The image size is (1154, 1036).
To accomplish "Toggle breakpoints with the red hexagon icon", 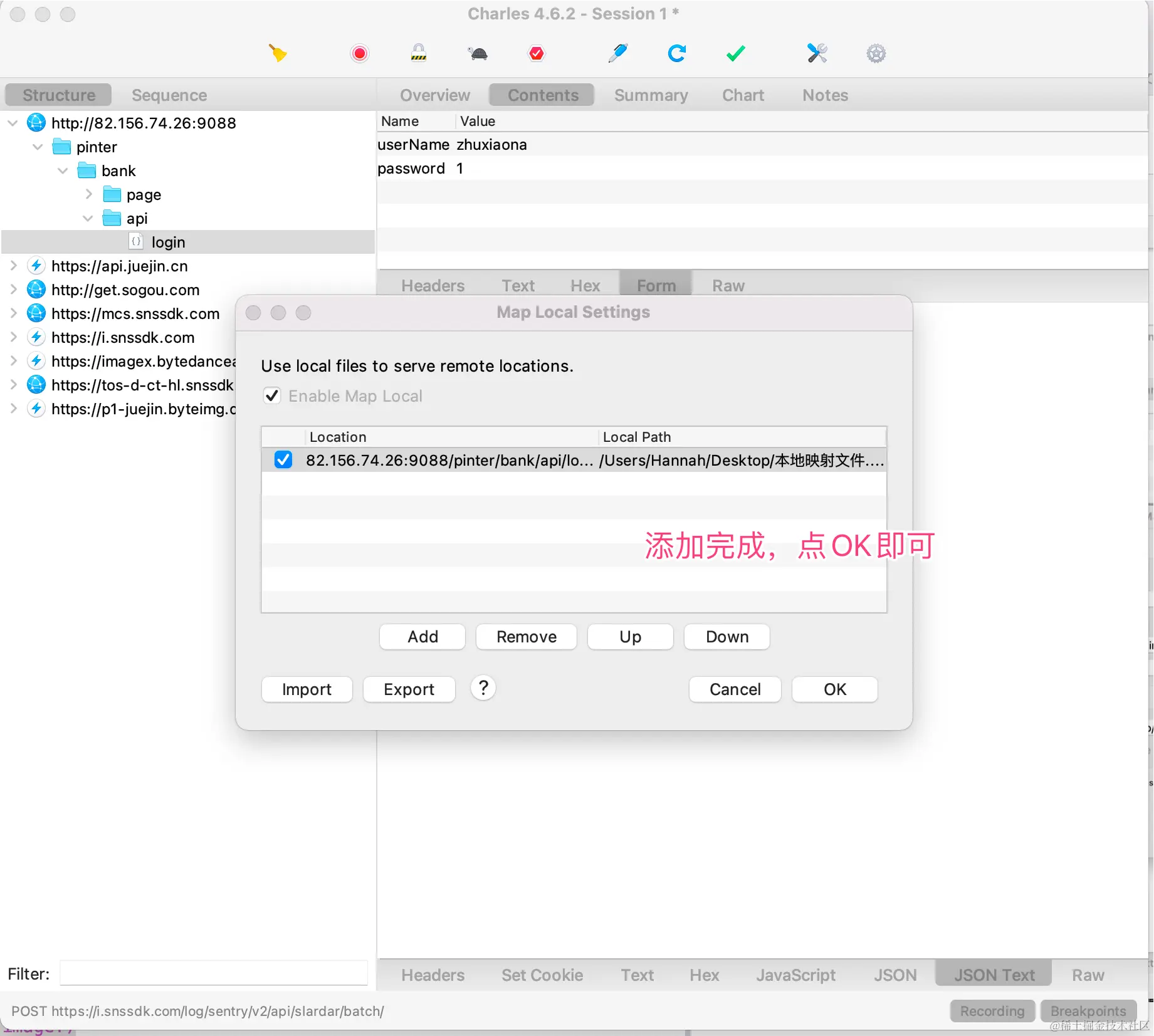I will point(537,53).
